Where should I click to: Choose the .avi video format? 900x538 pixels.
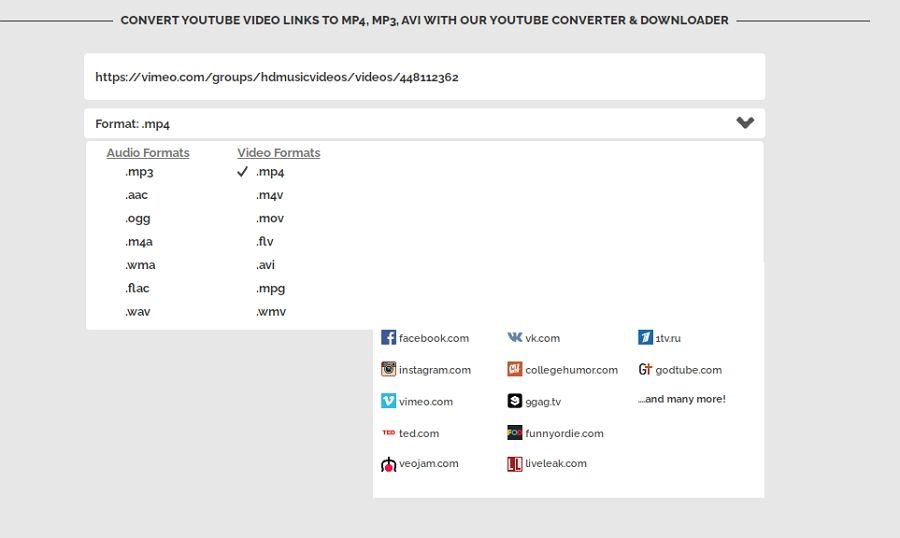tap(265, 265)
